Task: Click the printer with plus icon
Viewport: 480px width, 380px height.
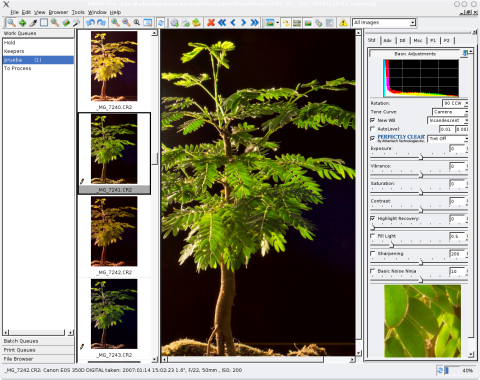Action: (x=185, y=23)
